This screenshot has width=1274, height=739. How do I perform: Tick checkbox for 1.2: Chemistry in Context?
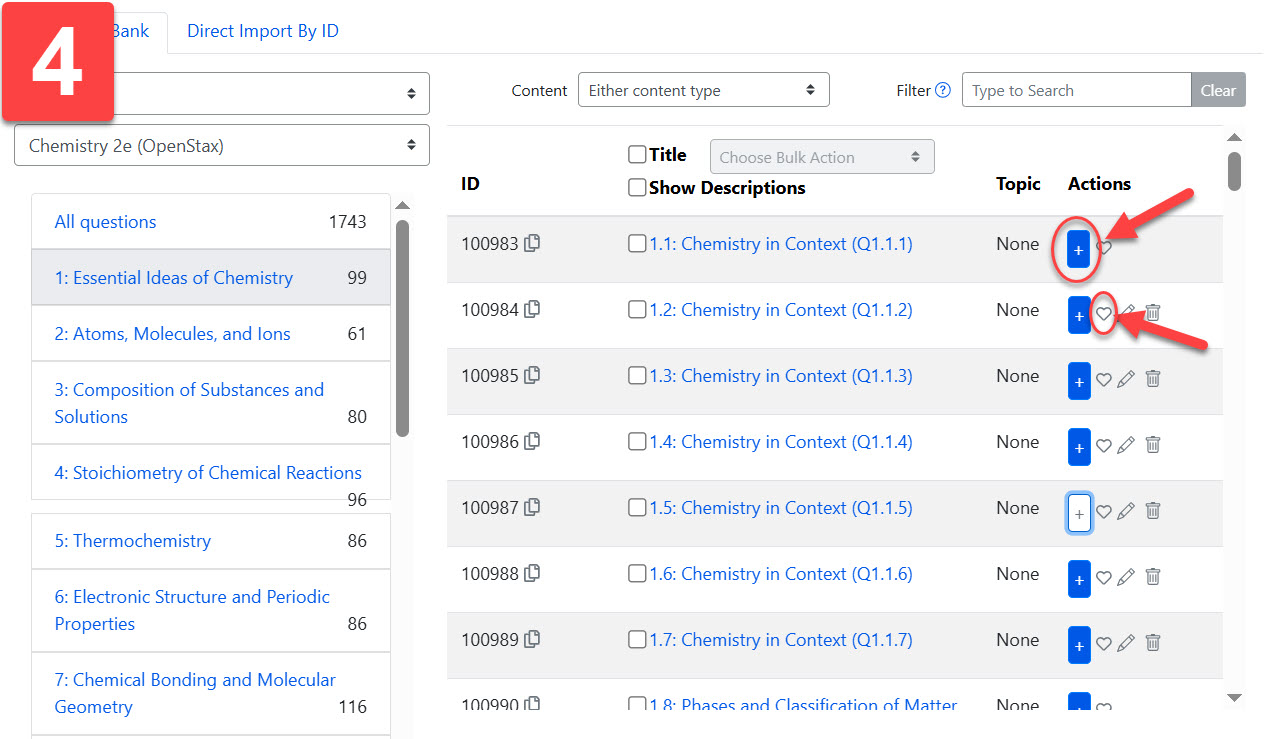[637, 309]
